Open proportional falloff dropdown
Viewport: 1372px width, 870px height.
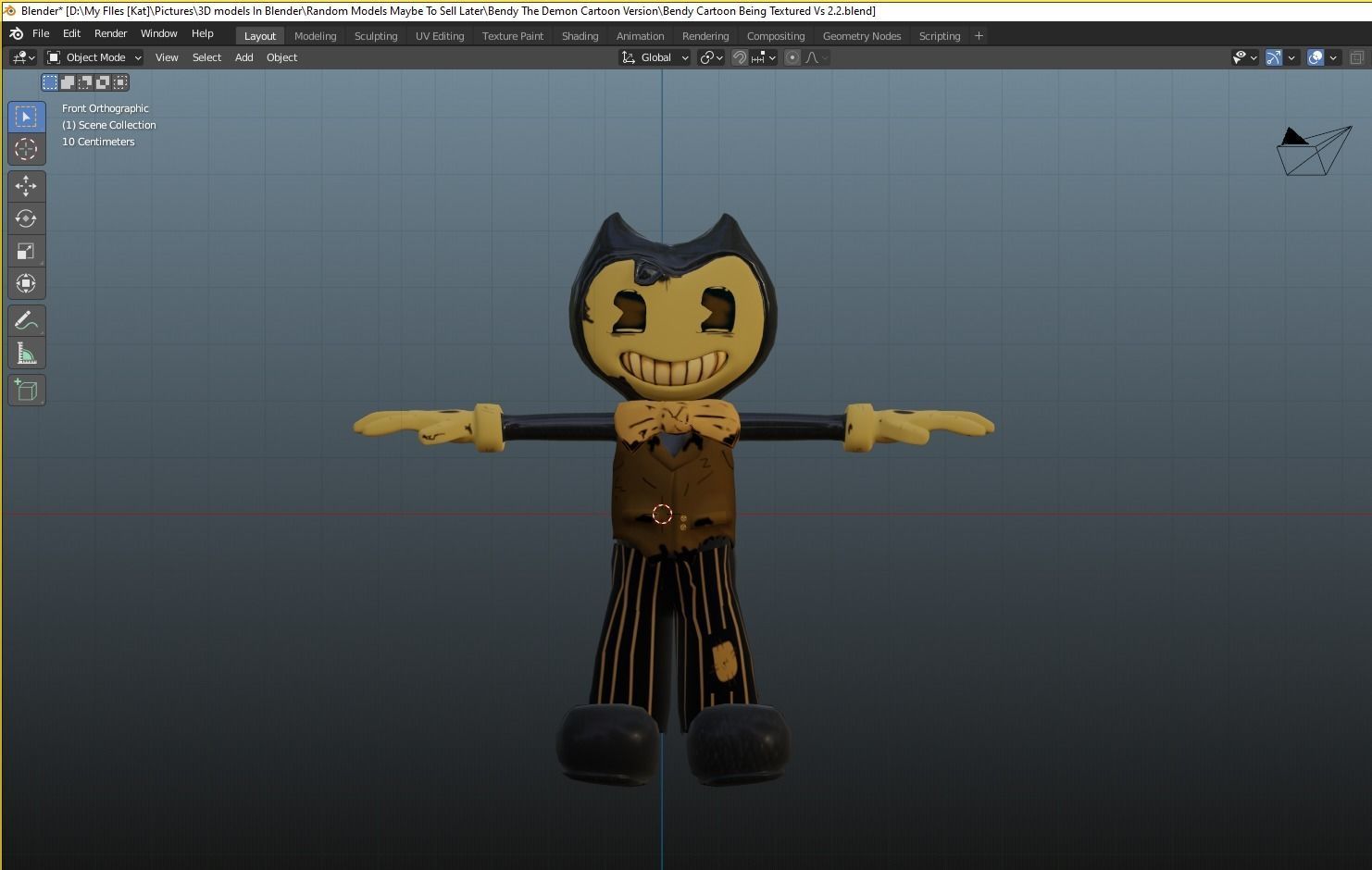817,57
